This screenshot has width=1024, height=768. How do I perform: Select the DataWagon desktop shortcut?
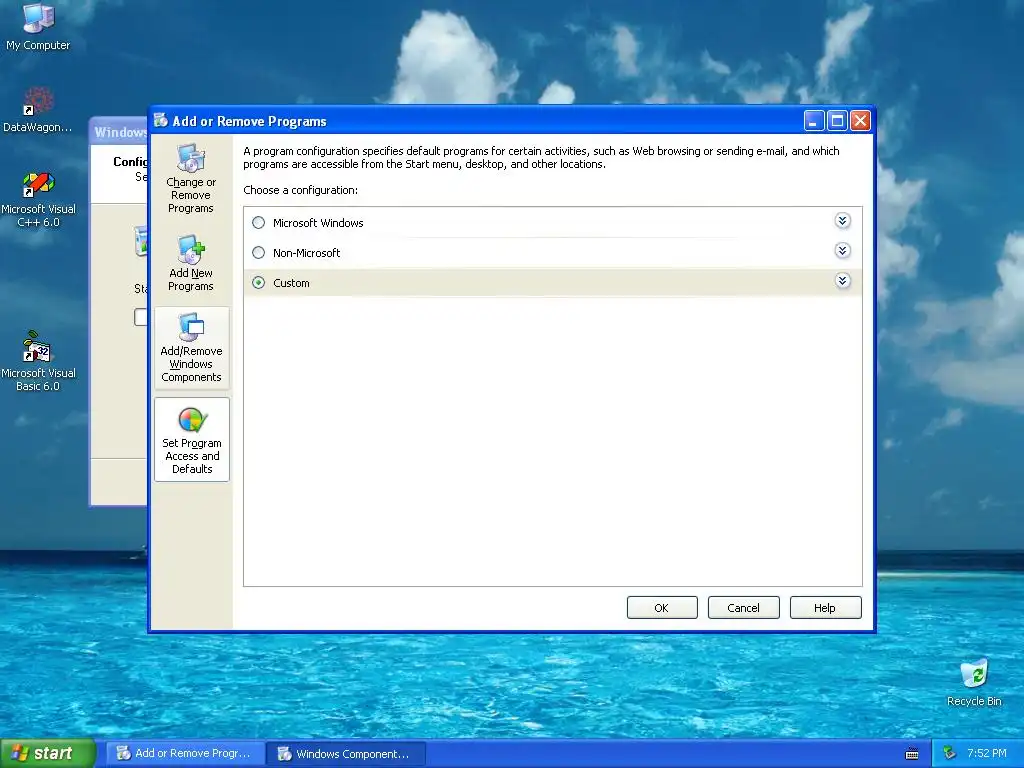38,110
